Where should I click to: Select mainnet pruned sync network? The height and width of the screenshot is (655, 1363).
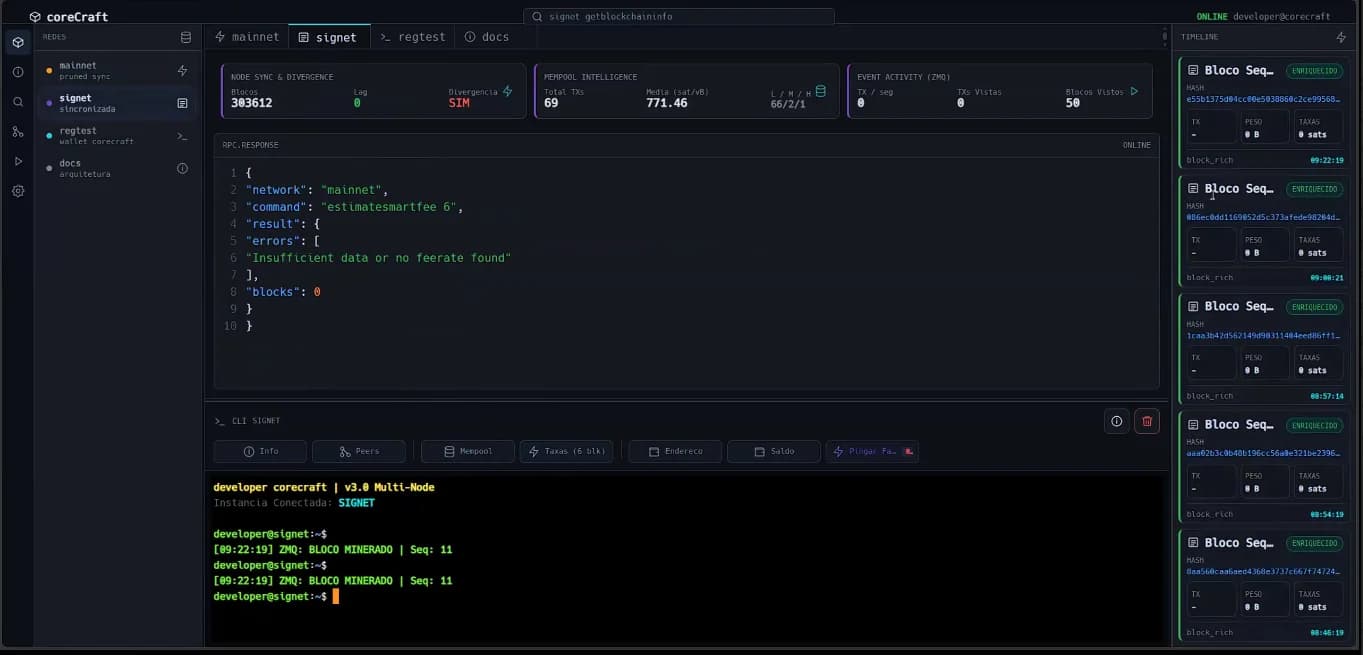click(116, 71)
